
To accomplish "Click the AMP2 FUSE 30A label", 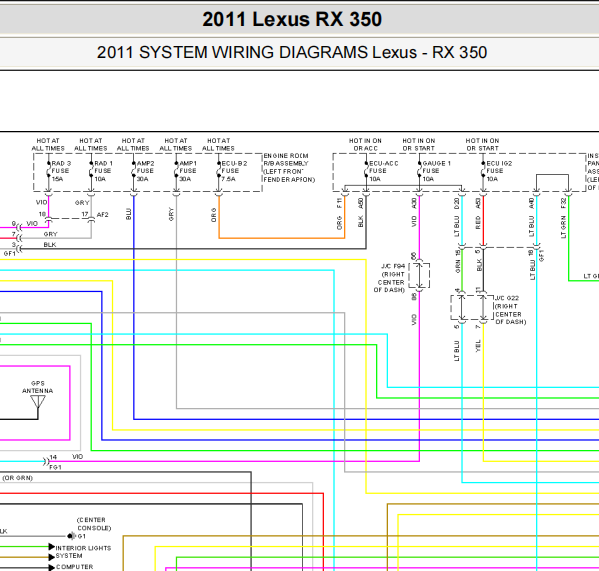I will [146, 171].
